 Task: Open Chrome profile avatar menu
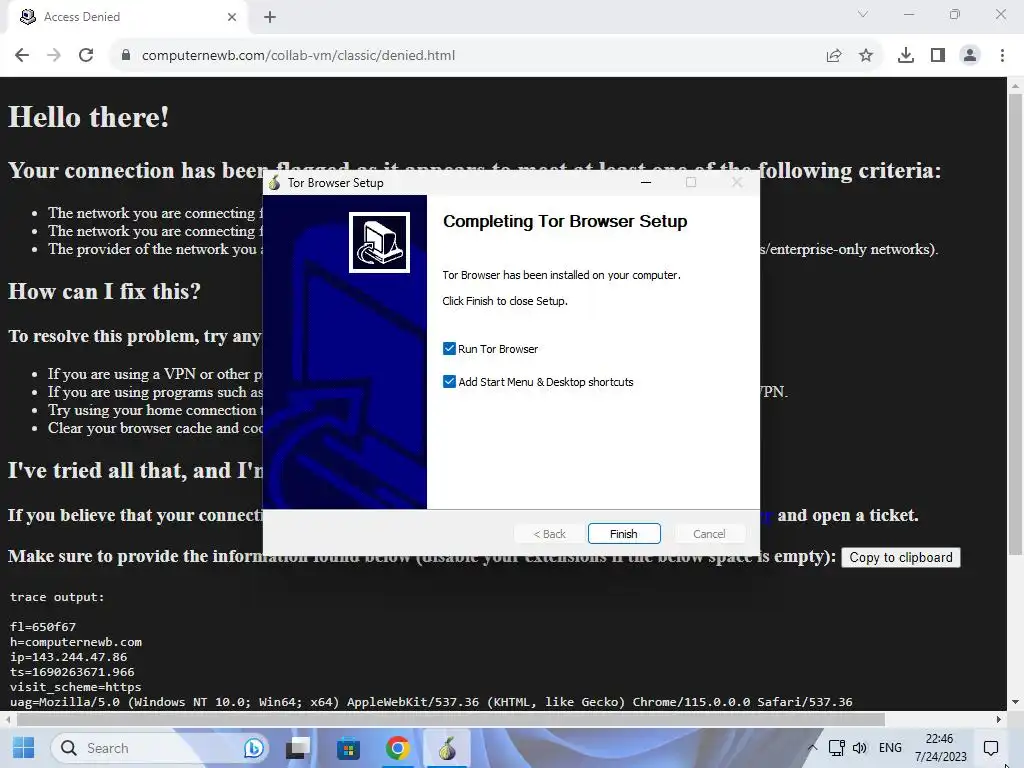tap(970, 56)
